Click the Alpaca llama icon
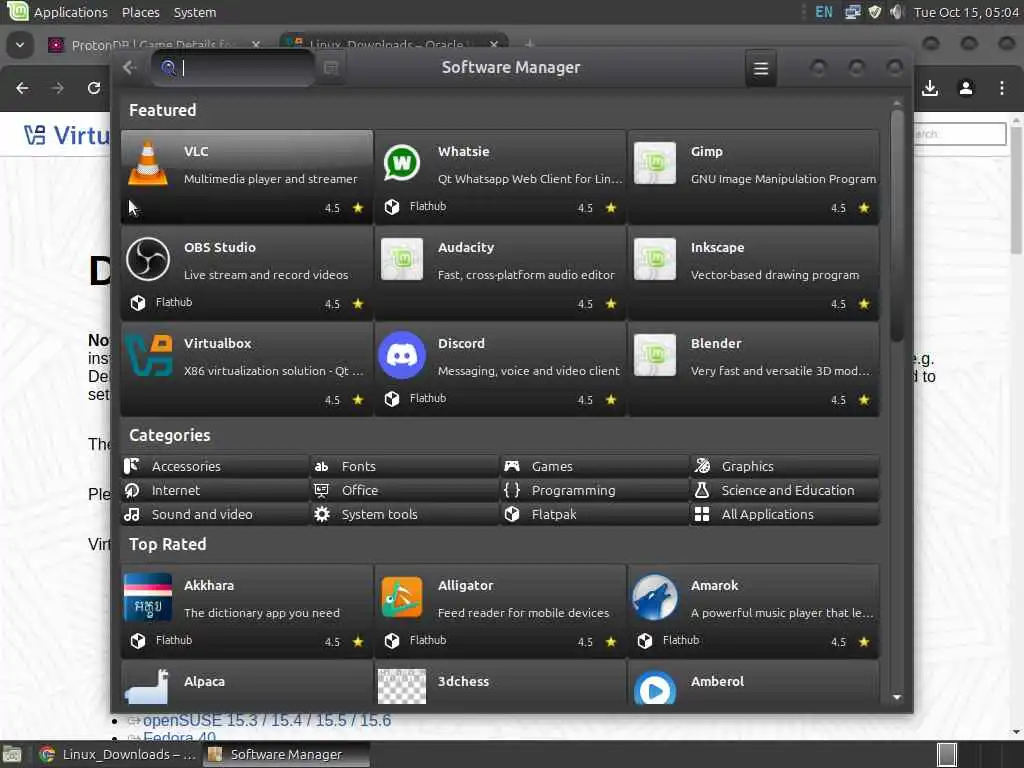 tap(148, 686)
